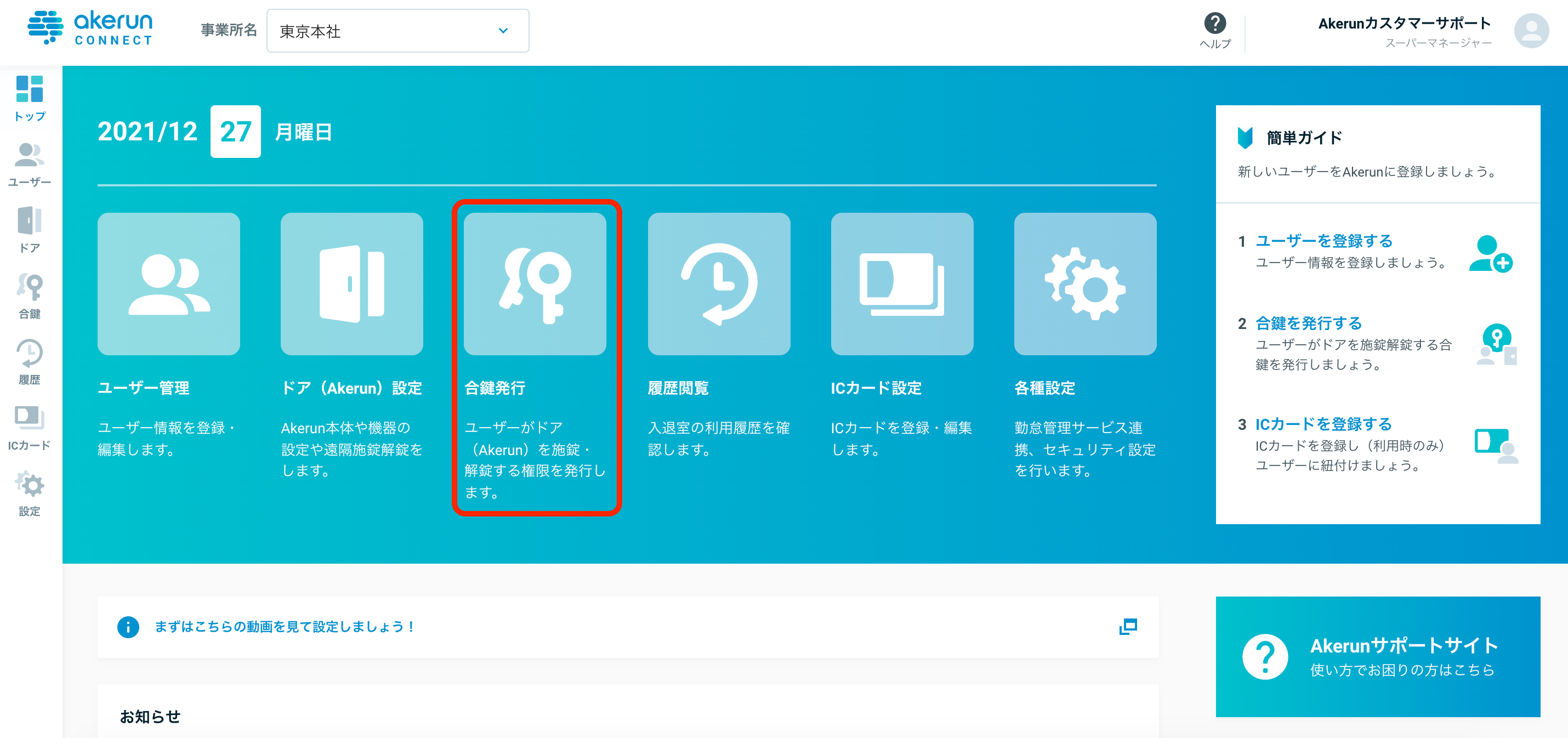The width and height of the screenshot is (1568, 738).
Task: Open ドア in the left sidebar
Action: click(30, 230)
